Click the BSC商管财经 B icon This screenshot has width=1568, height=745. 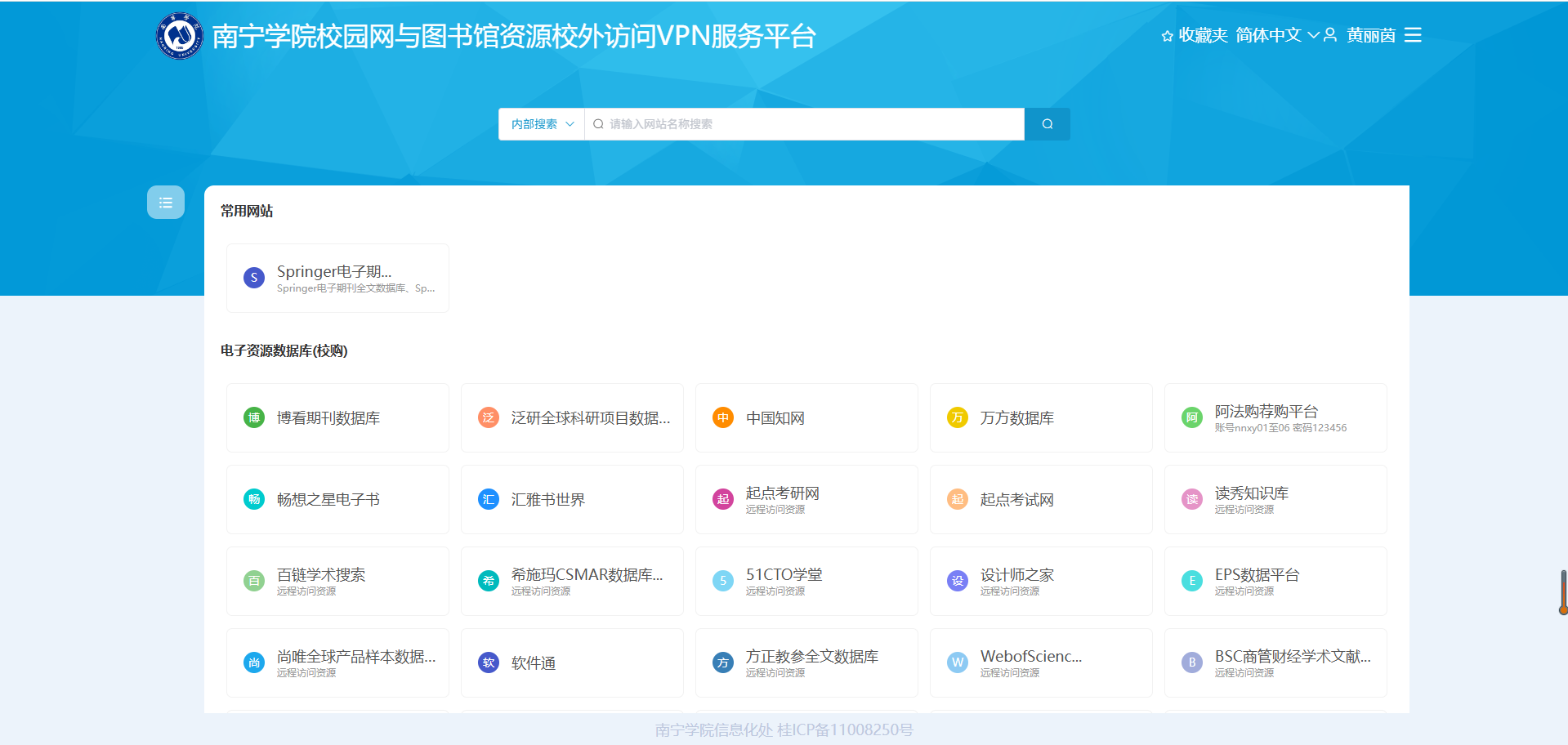coord(1192,662)
